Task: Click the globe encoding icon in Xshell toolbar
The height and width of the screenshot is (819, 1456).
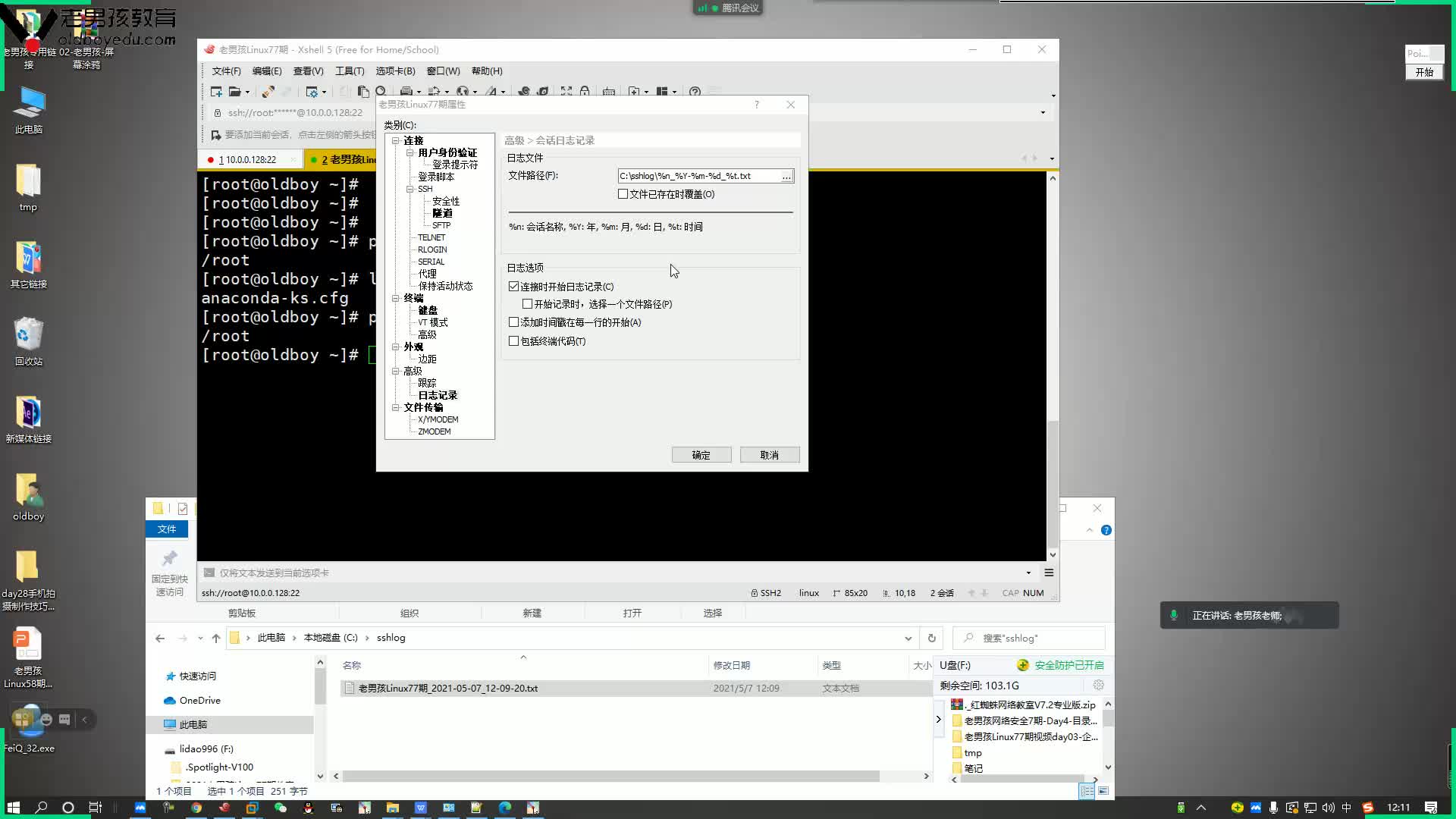Action: (x=463, y=92)
